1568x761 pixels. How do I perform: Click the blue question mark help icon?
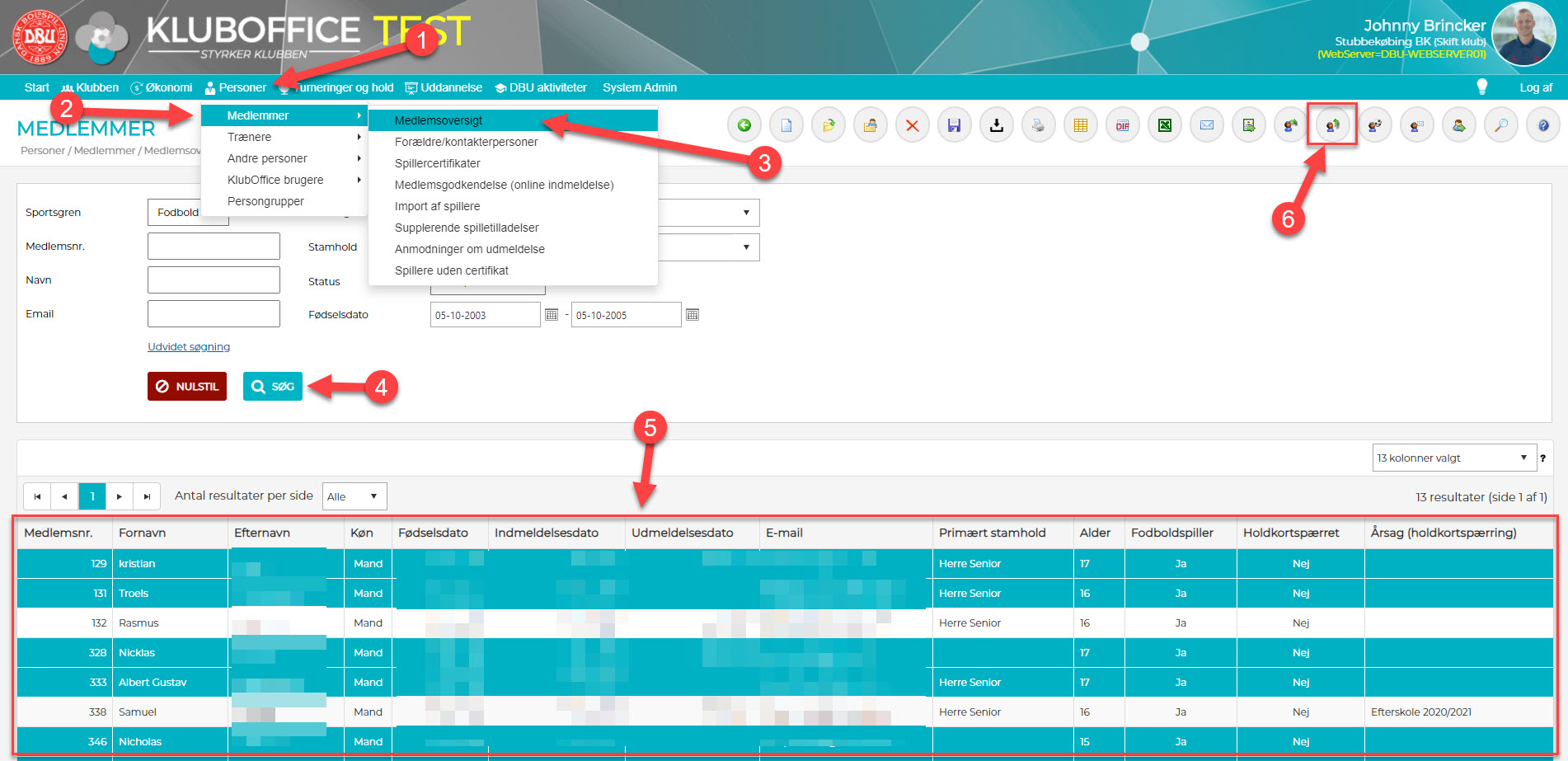(1543, 125)
